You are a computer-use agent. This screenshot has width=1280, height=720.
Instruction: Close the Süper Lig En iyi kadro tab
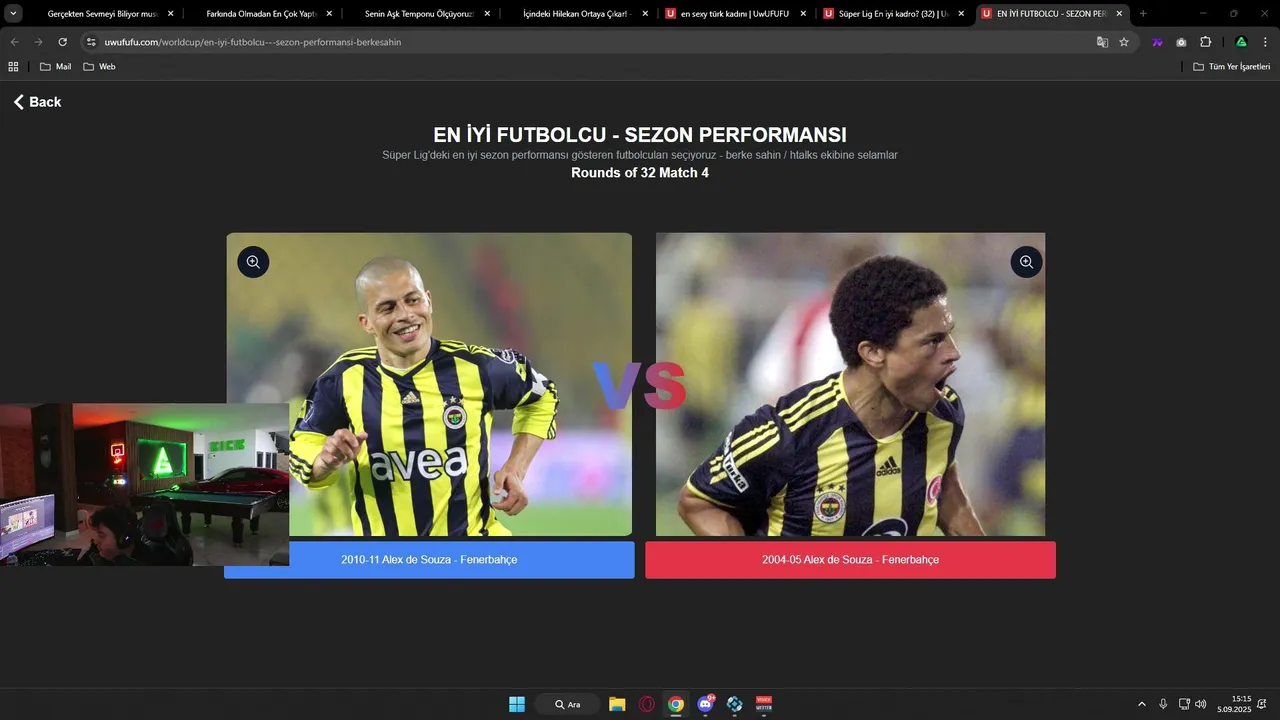(961, 14)
